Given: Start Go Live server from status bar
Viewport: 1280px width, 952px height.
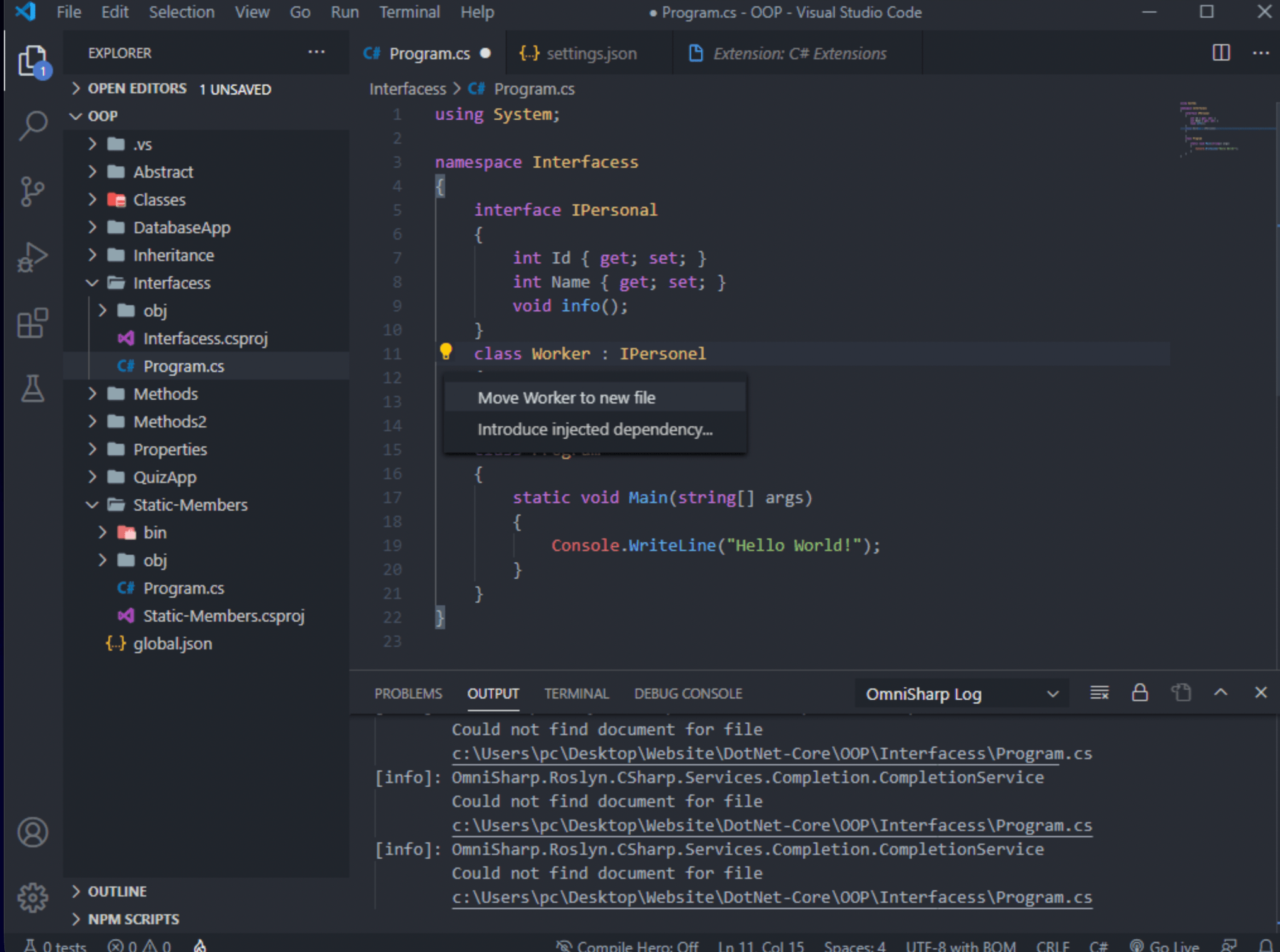Looking at the screenshot, I should [1165, 945].
